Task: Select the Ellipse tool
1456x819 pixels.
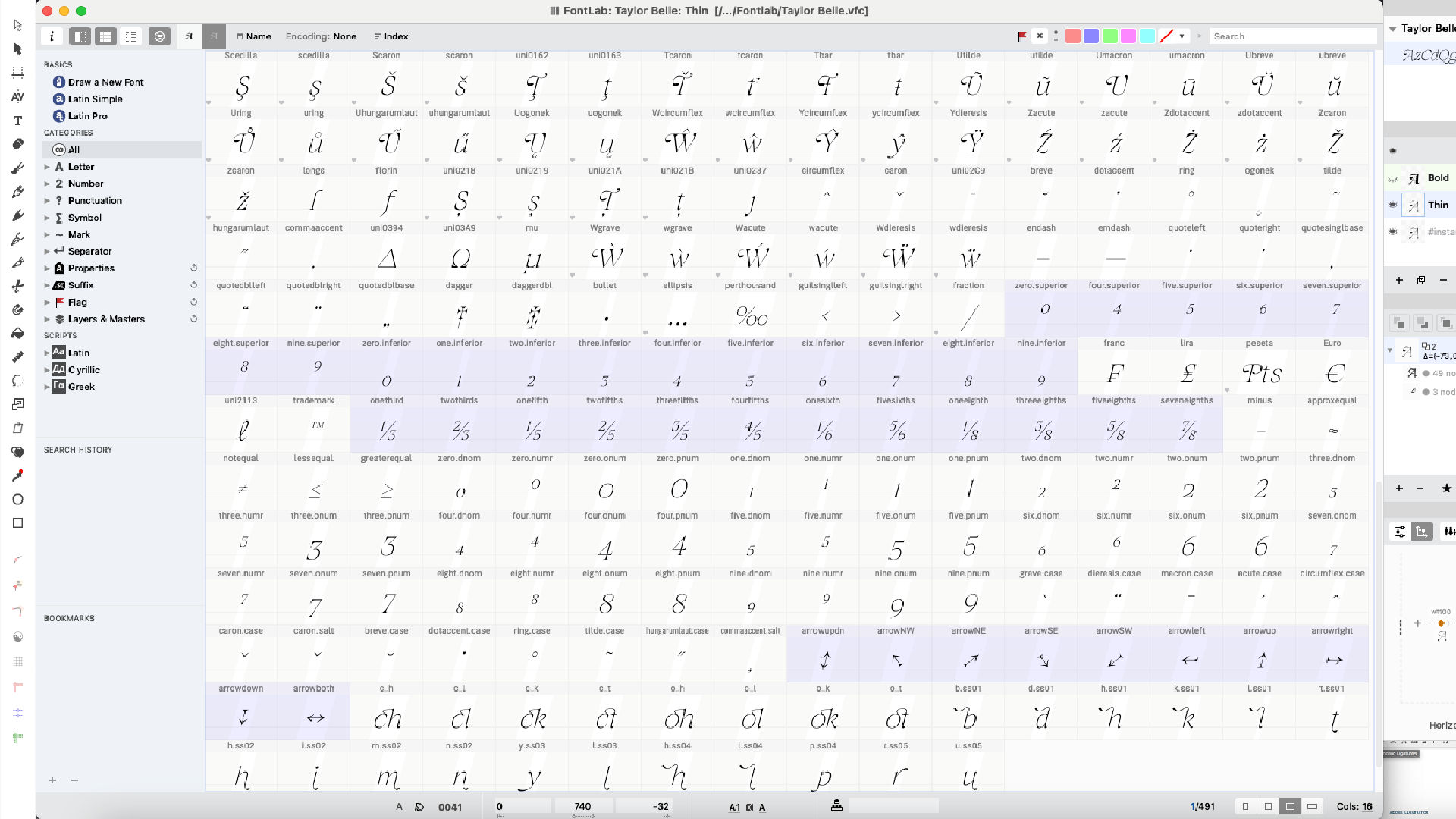Action: point(17,499)
